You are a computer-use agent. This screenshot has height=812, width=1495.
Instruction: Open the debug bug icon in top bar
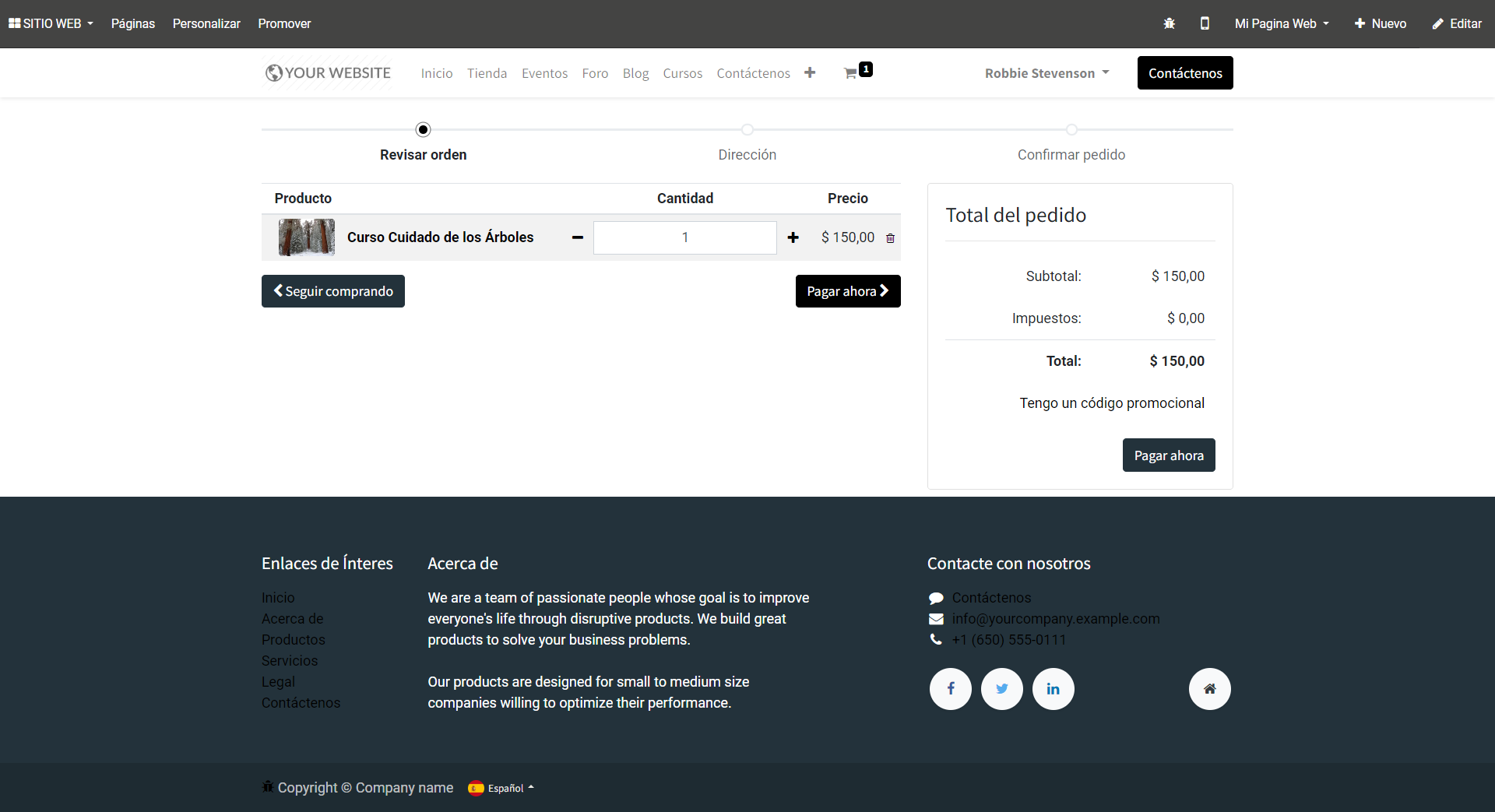(x=1169, y=23)
